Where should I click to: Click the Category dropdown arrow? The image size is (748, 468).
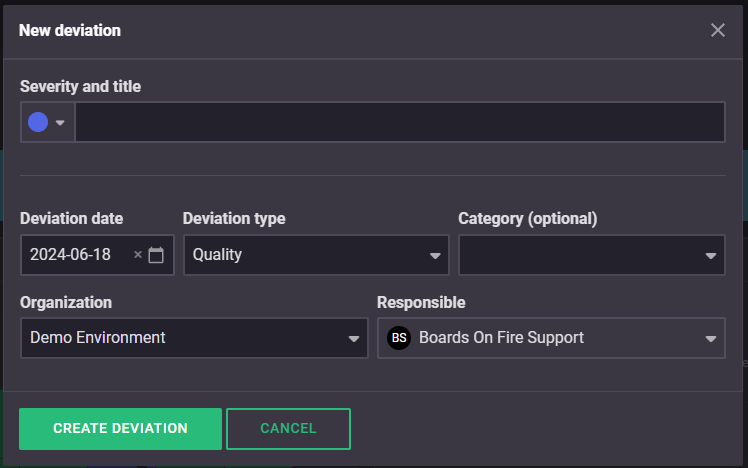pos(711,256)
